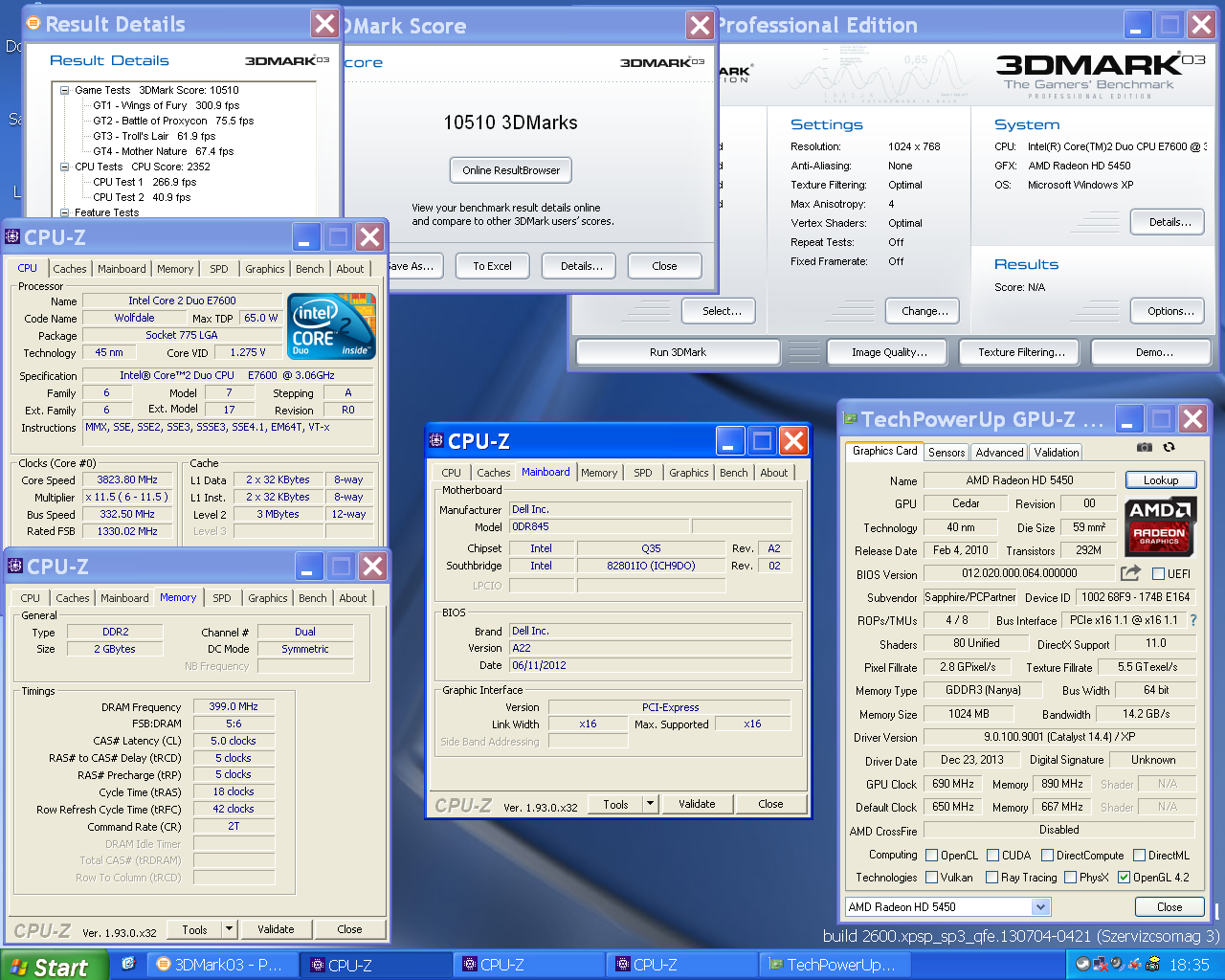Launch Internet Explorer from the quick launch
This screenshot has height=980, width=1225.
coord(128,964)
